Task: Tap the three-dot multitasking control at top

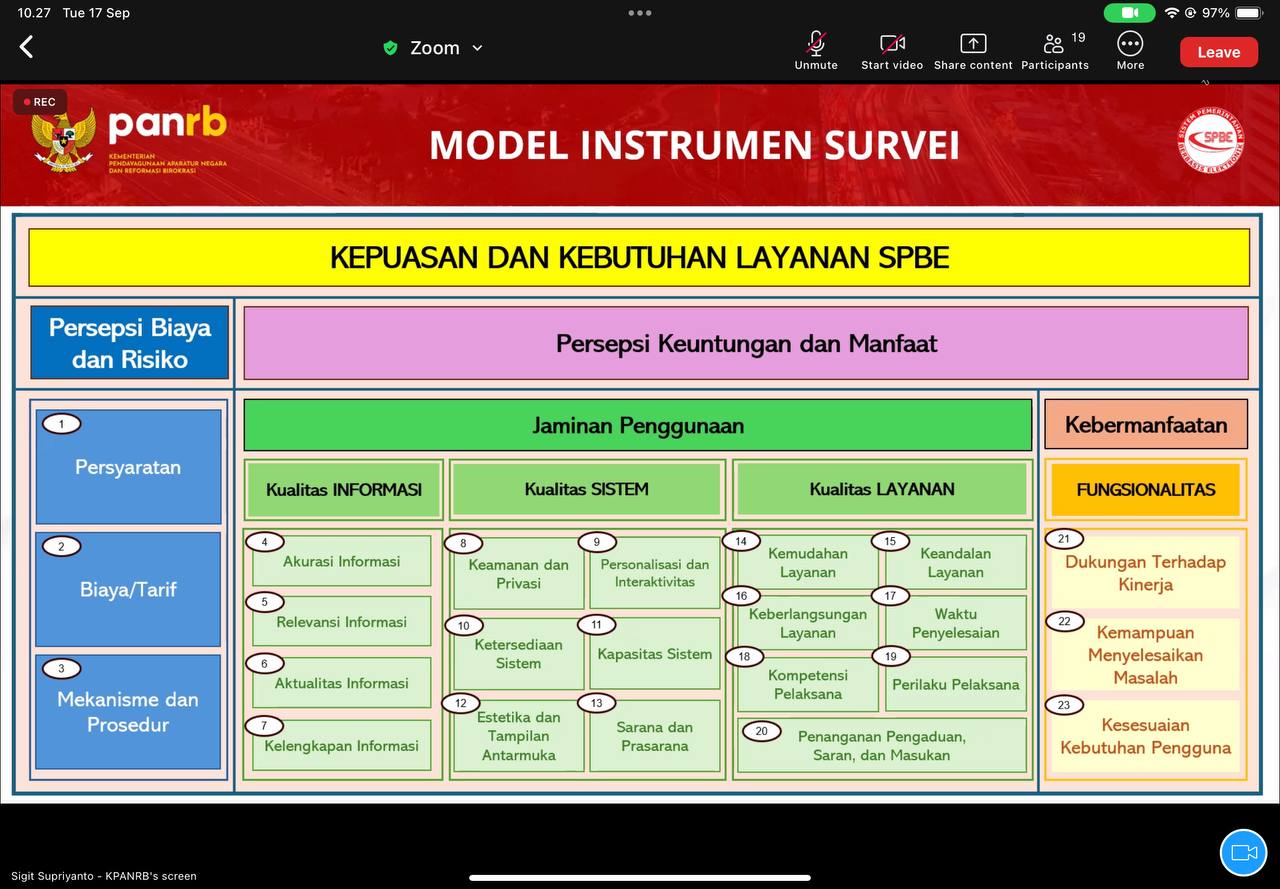Action: coord(640,13)
